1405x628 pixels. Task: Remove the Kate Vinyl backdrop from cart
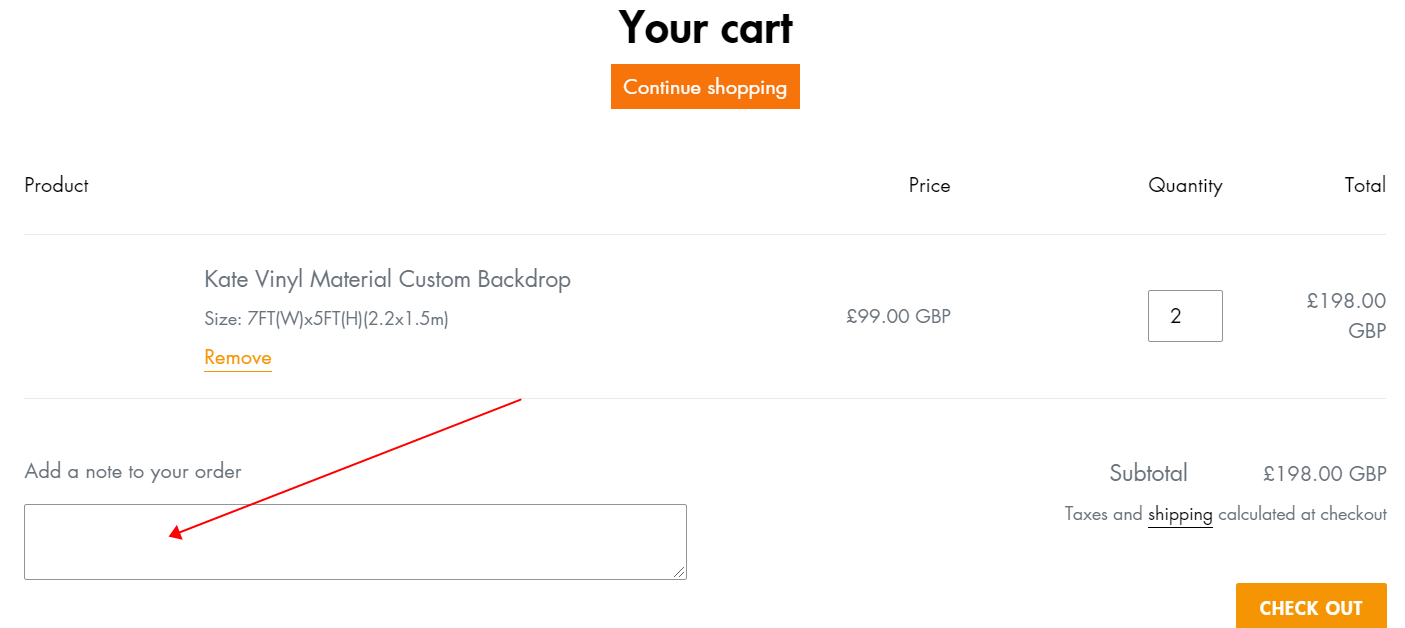pos(238,358)
